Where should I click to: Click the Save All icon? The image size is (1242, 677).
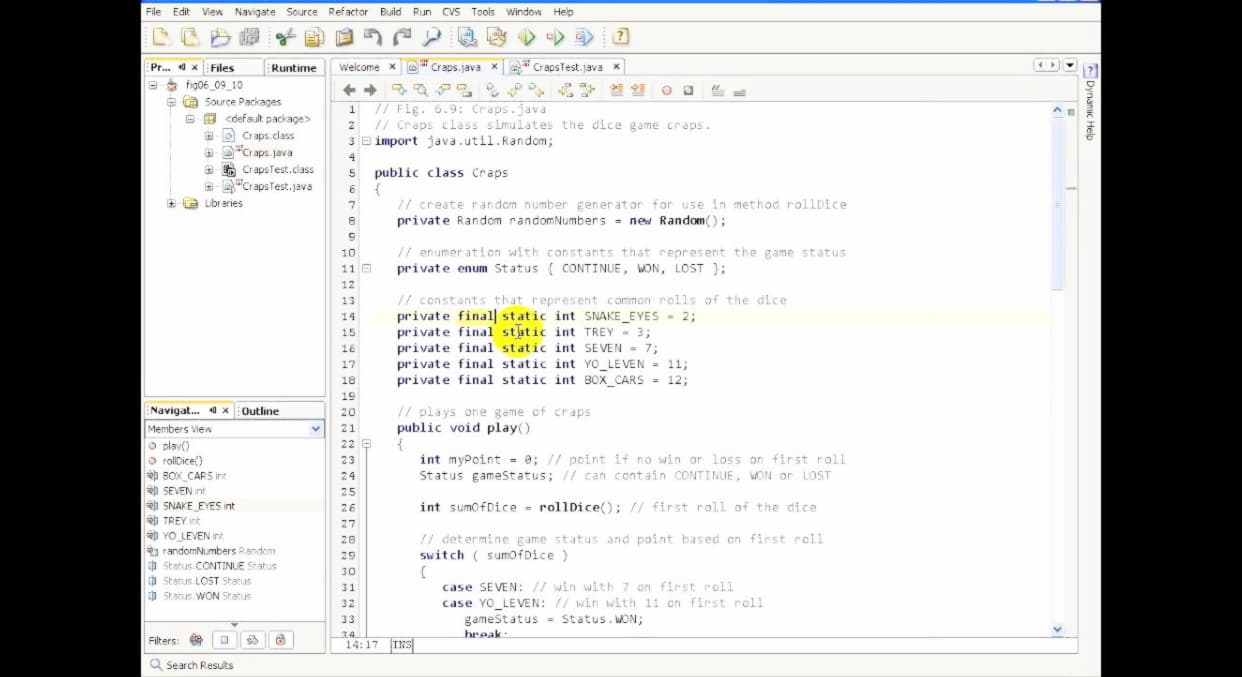(250, 37)
